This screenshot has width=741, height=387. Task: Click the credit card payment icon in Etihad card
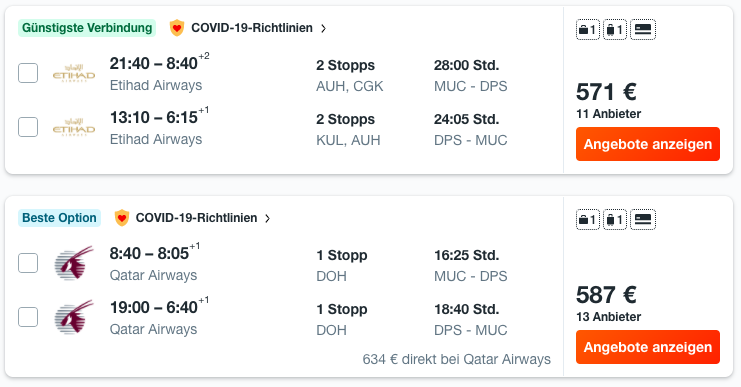(x=643, y=30)
